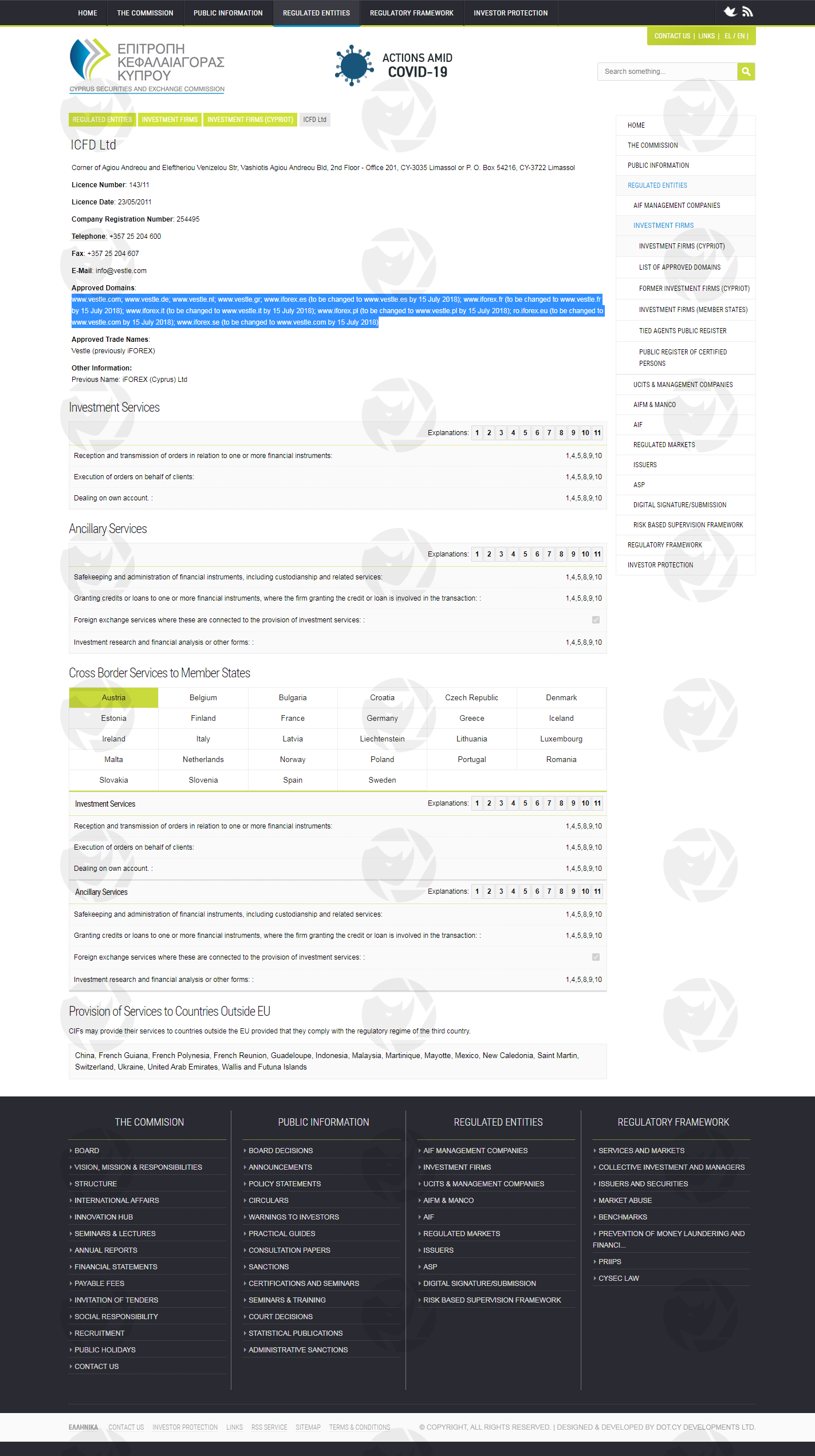The height and width of the screenshot is (1456, 815).
Task: Open Regulated Entities in top navigation
Action: pos(316,13)
